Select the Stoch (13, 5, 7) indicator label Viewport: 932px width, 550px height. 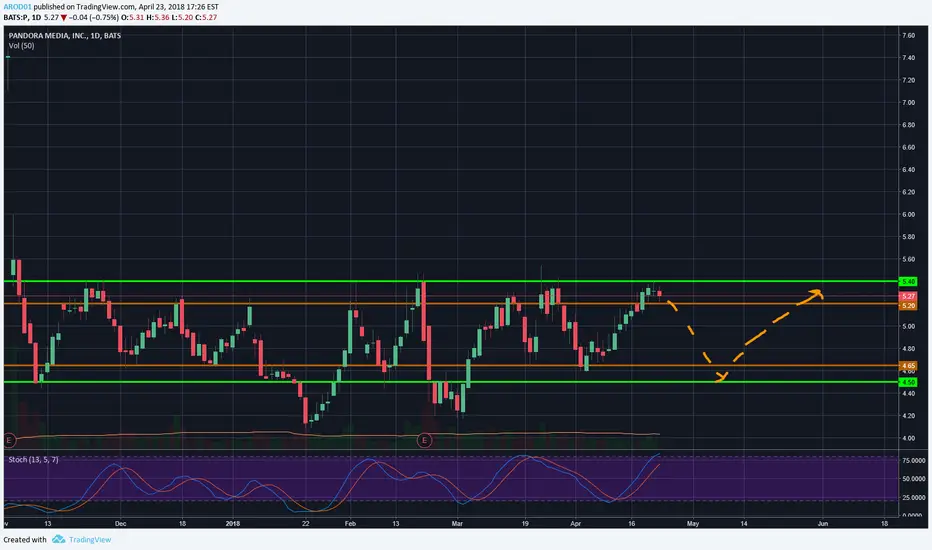[33, 460]
